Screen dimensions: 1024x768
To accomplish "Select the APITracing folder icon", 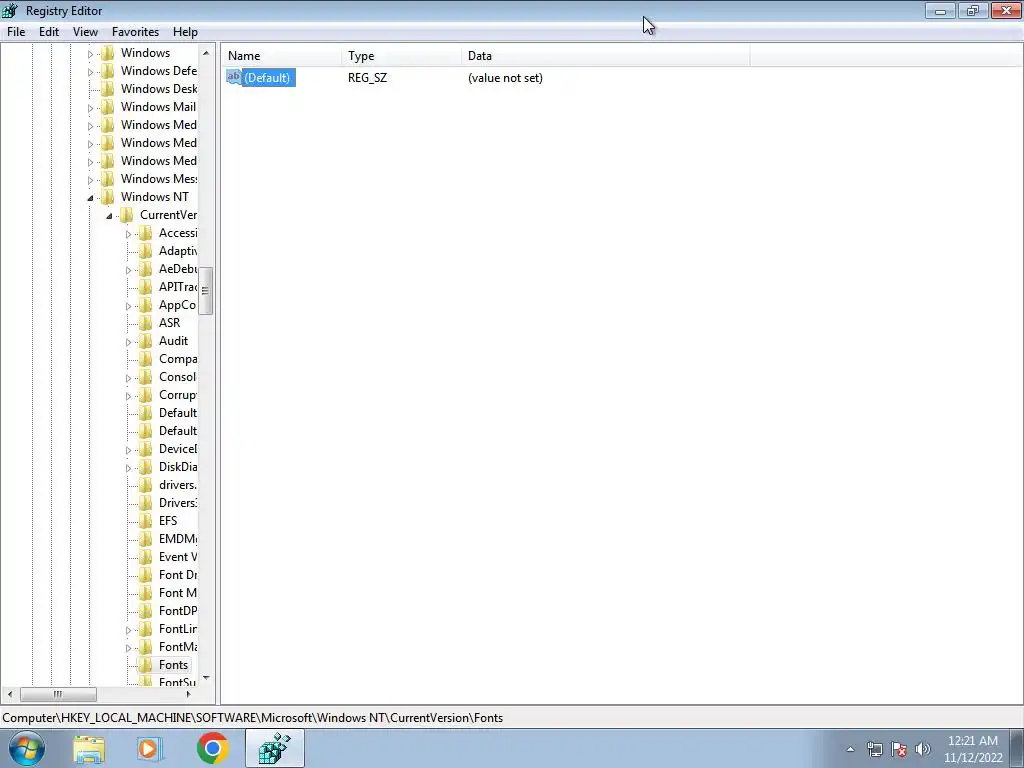I will [x=146, y=287].
